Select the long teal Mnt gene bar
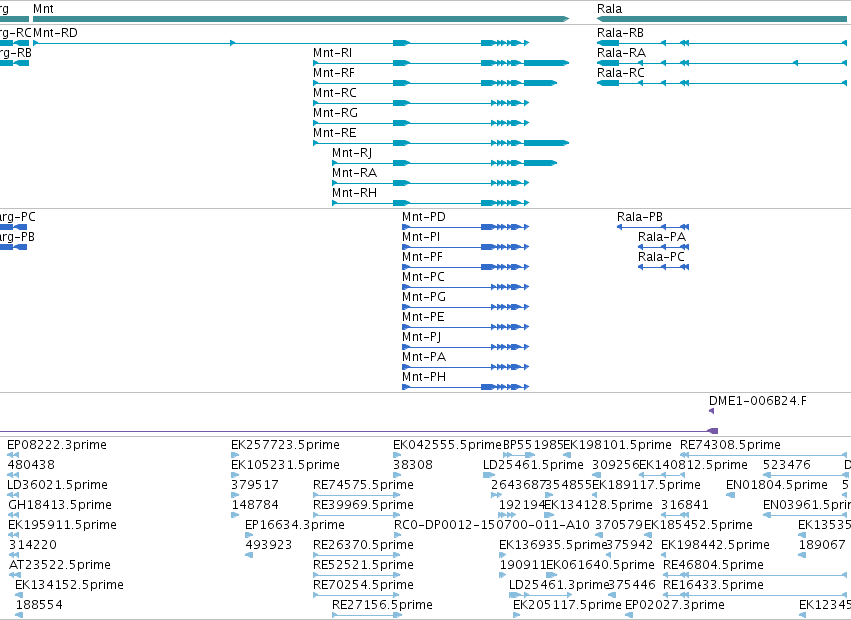Image resolution: width=851 pixels, height=620 pixels. click(x=301, y=19)
